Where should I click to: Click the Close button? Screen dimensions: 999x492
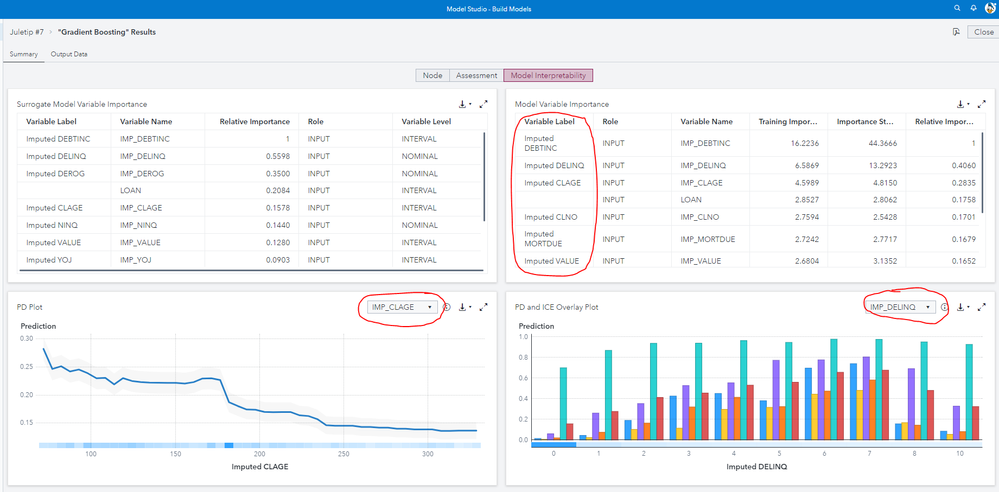click(982, 32)
